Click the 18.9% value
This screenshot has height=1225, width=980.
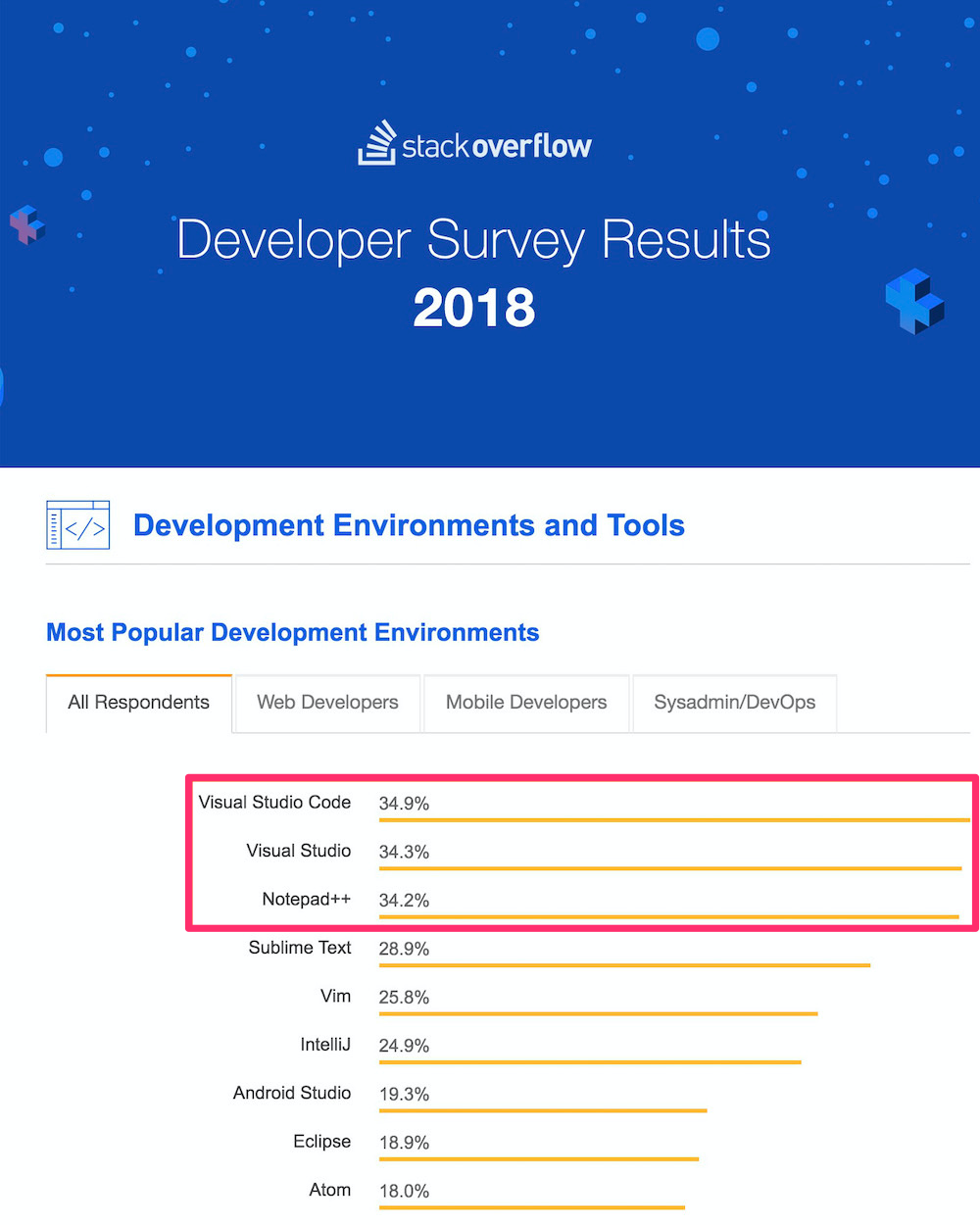(404, 1143)
